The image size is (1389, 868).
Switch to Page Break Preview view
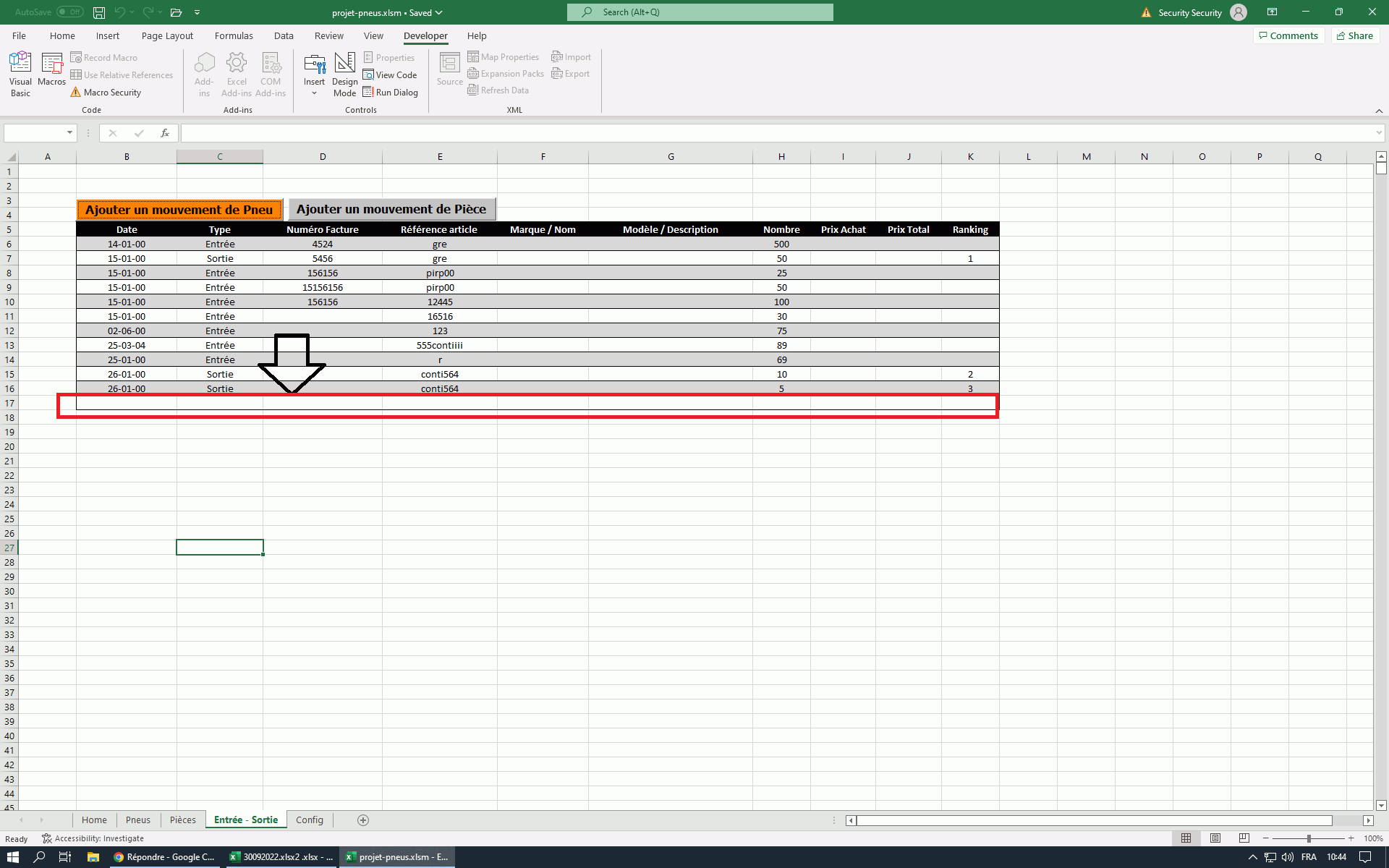[x=1244, y=838]
